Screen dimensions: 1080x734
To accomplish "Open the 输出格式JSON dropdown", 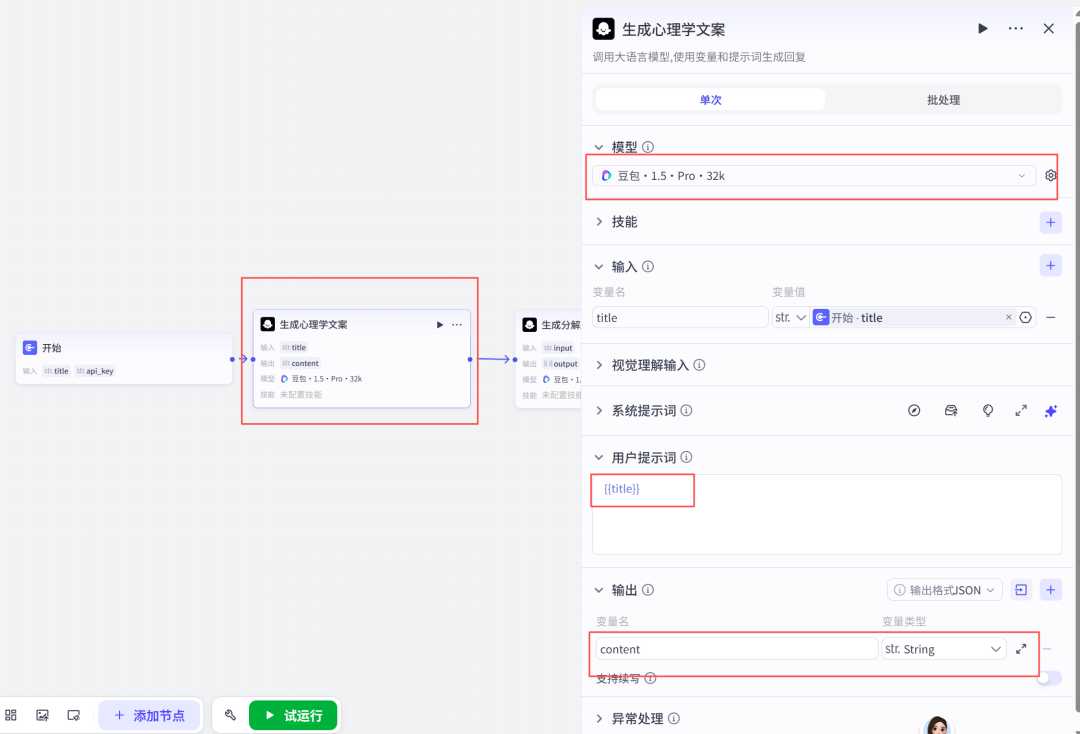I will point(944,590).
